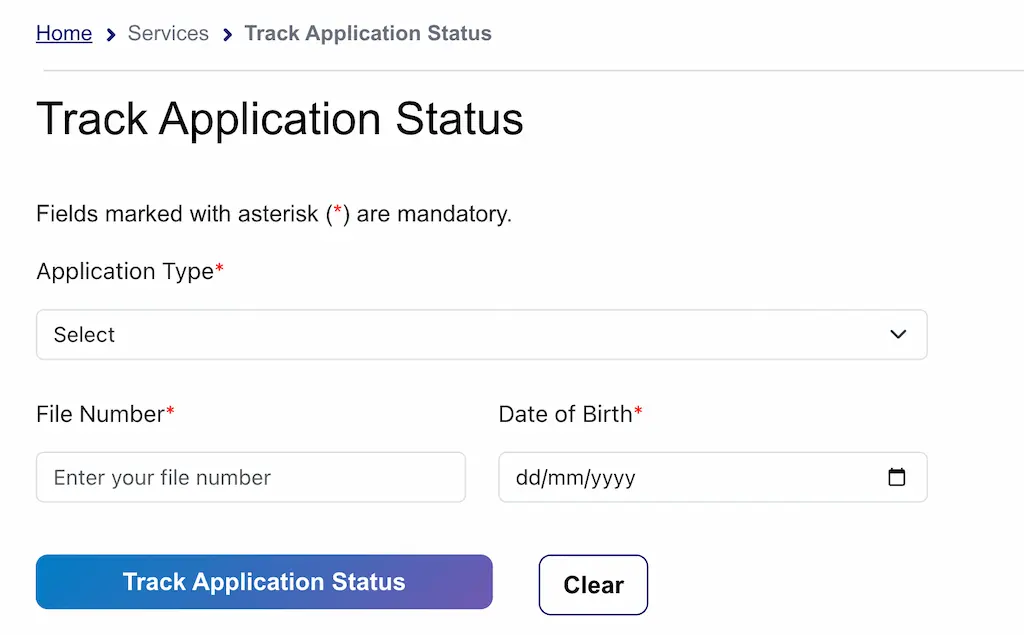Click the down arrow of Application Type dropdown
Image resolution: width=1024 pixels, height=635 pixels.
tap(898, 334)
